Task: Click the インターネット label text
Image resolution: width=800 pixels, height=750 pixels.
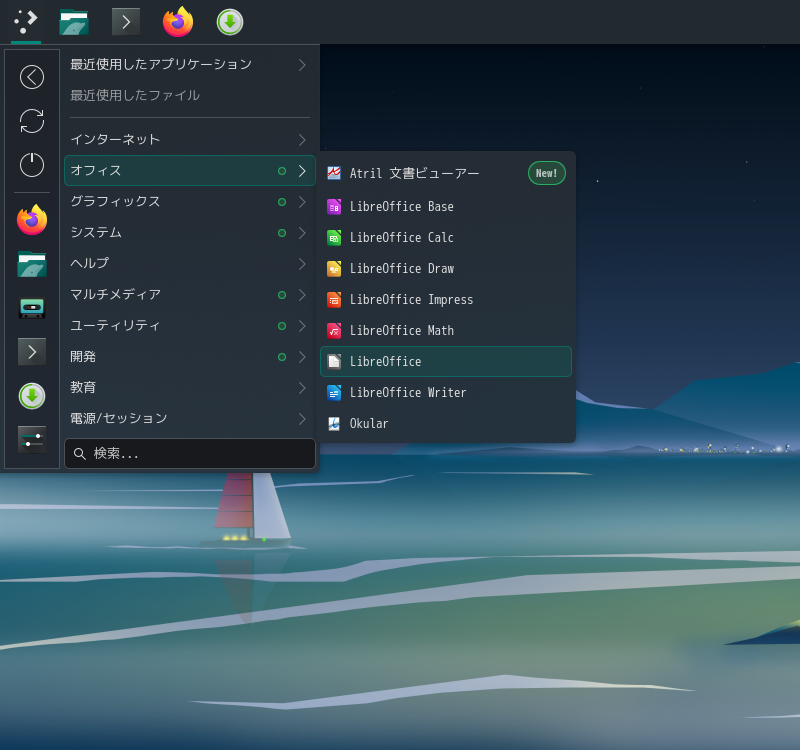Action: tap(115, 139)
